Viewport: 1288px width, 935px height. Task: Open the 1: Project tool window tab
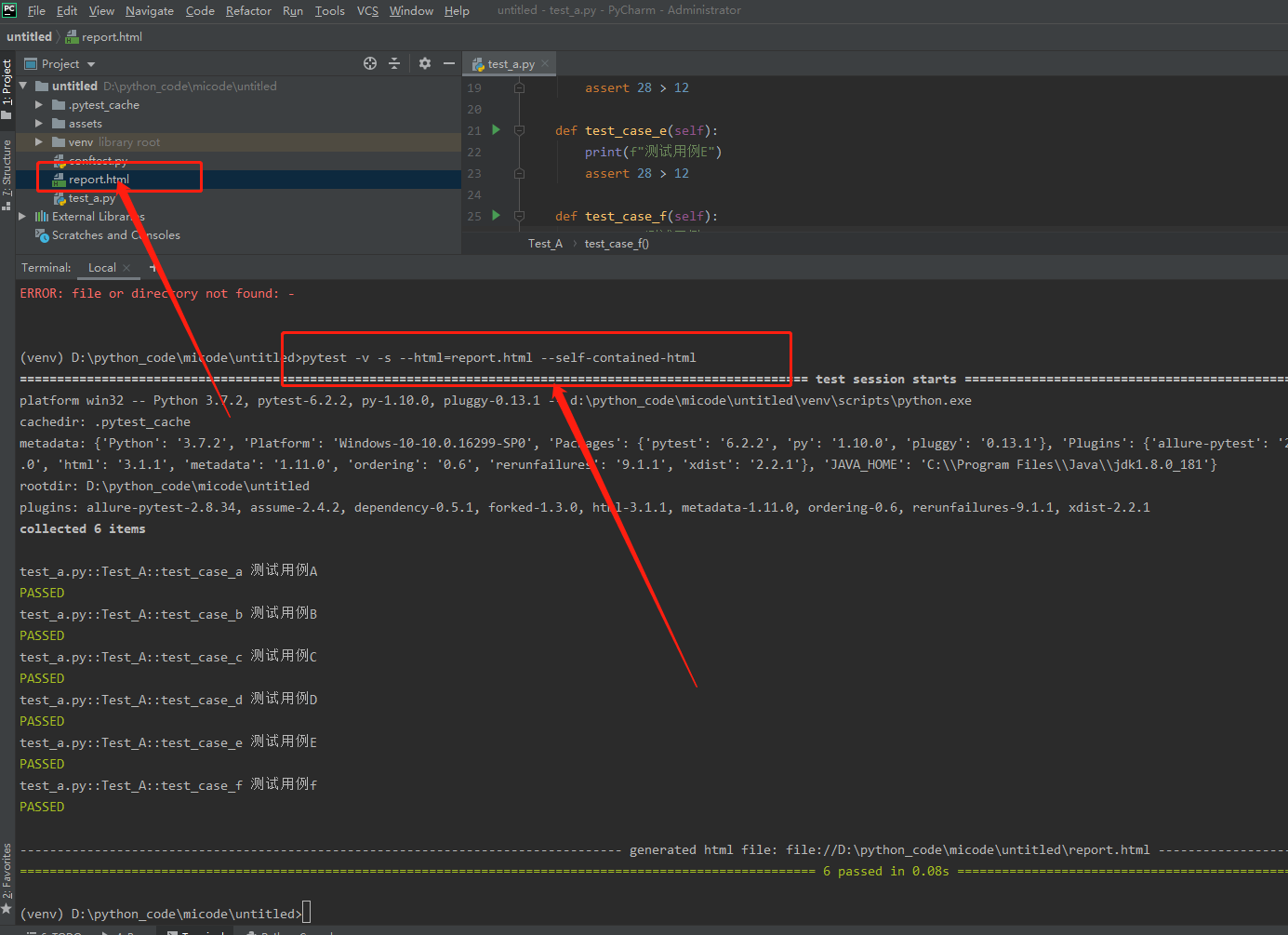pos(7,90)
